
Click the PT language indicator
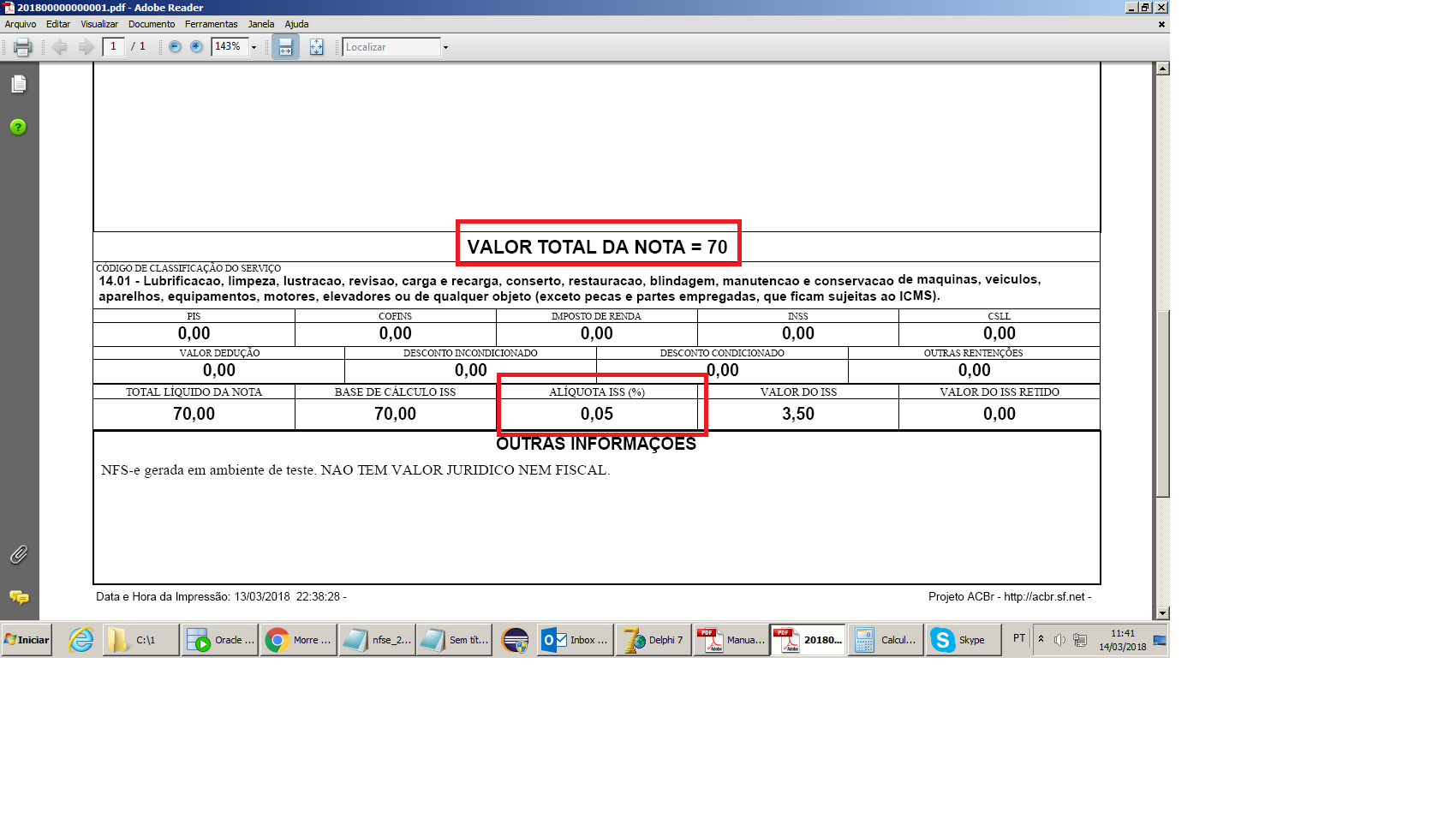point(1019,638)
